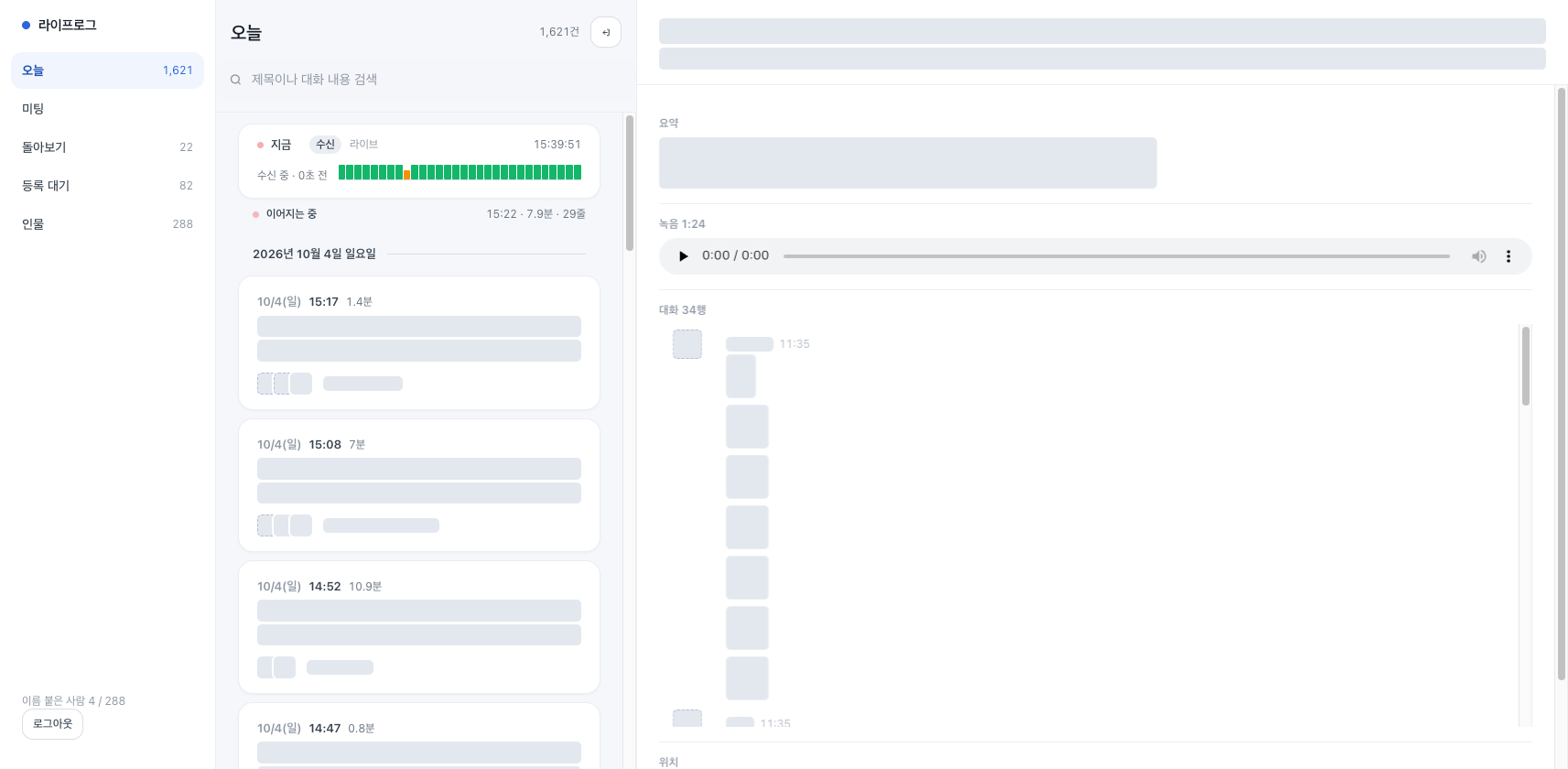This screenshot has width=1568, height=769.
Task: Open the 인물 list
Action: click(x=107, y=224)
